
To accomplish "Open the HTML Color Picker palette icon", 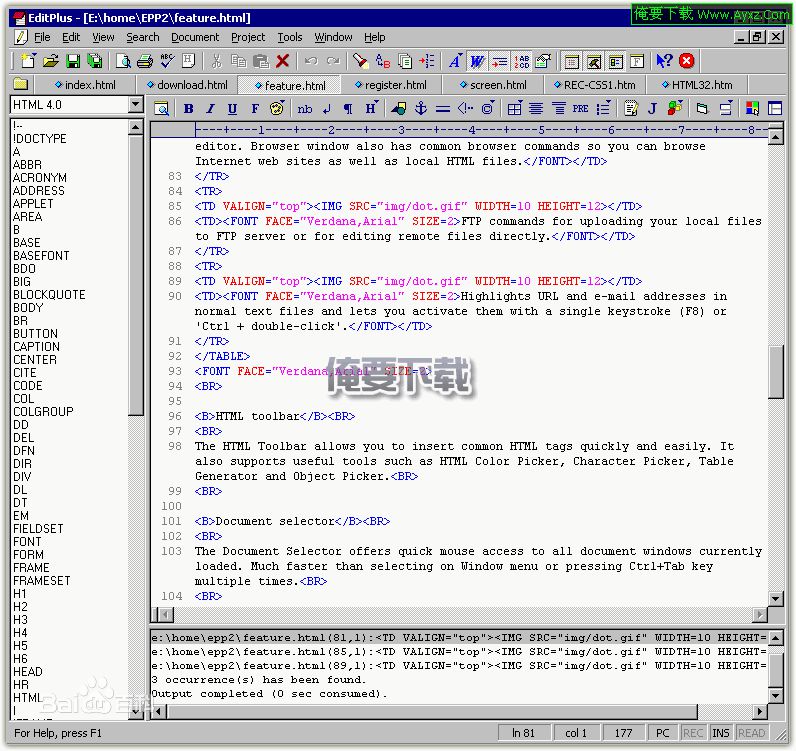I will [277, 109].
